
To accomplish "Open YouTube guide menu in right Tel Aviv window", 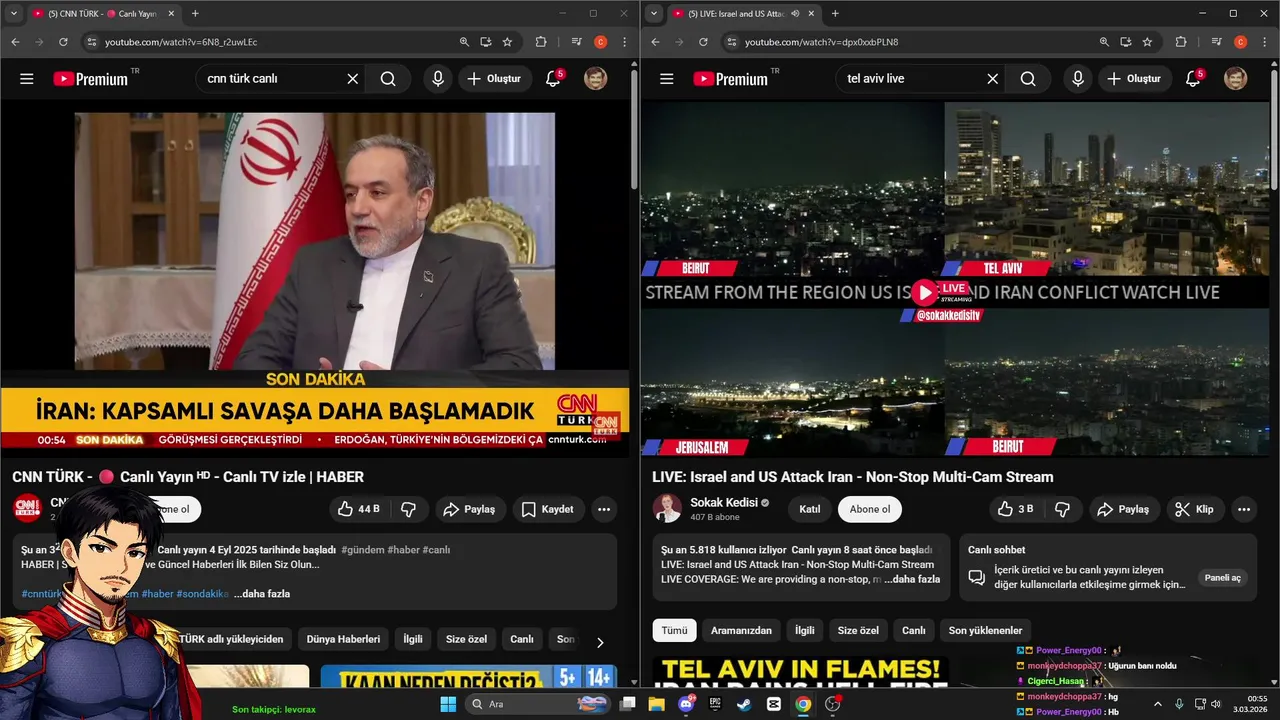I will [667, 79].
